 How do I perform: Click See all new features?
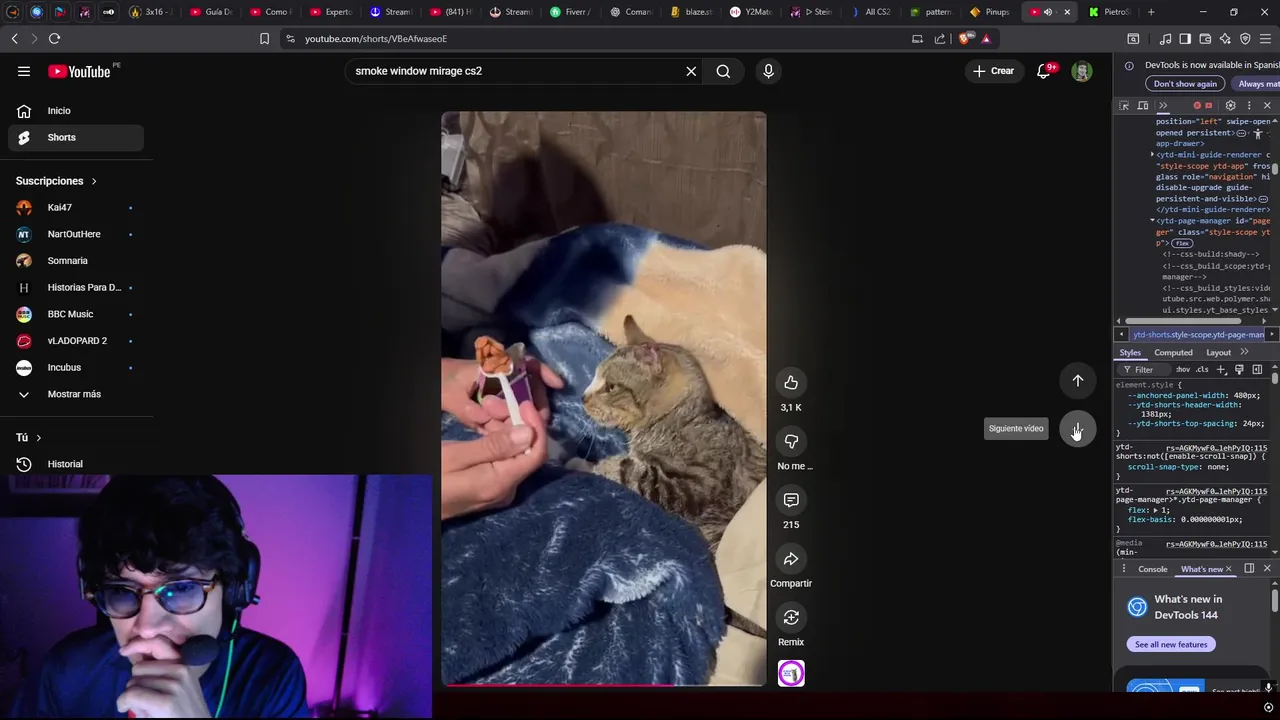coord(1171,645)
